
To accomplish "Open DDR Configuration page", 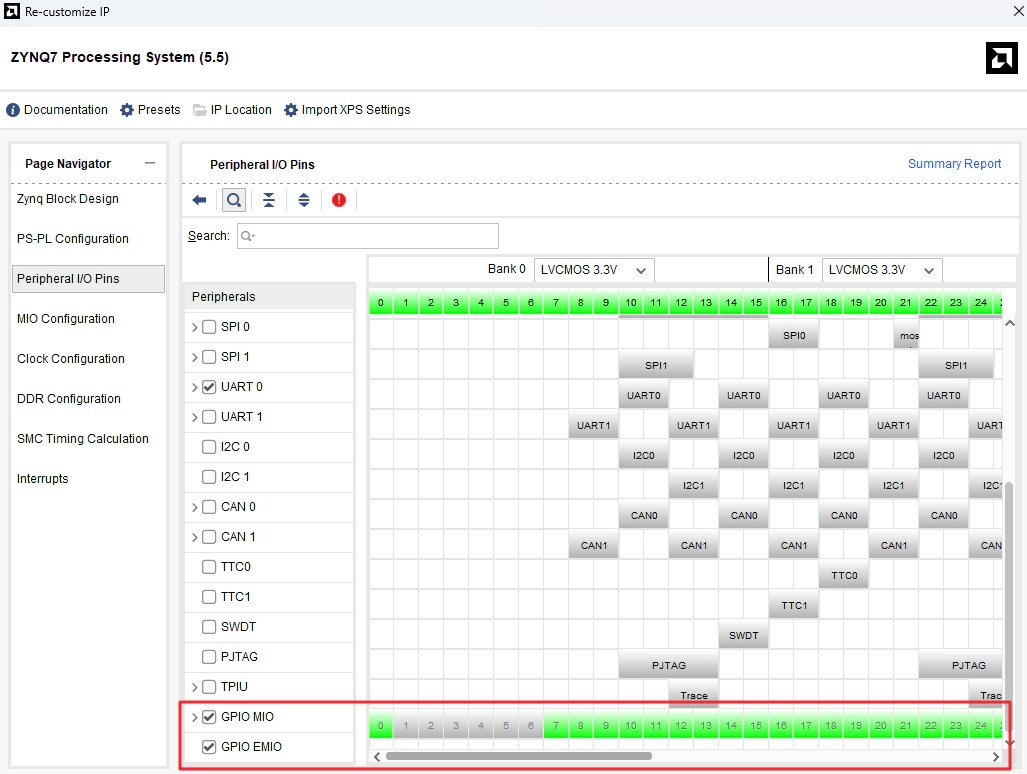I will (x=69, y=399).
